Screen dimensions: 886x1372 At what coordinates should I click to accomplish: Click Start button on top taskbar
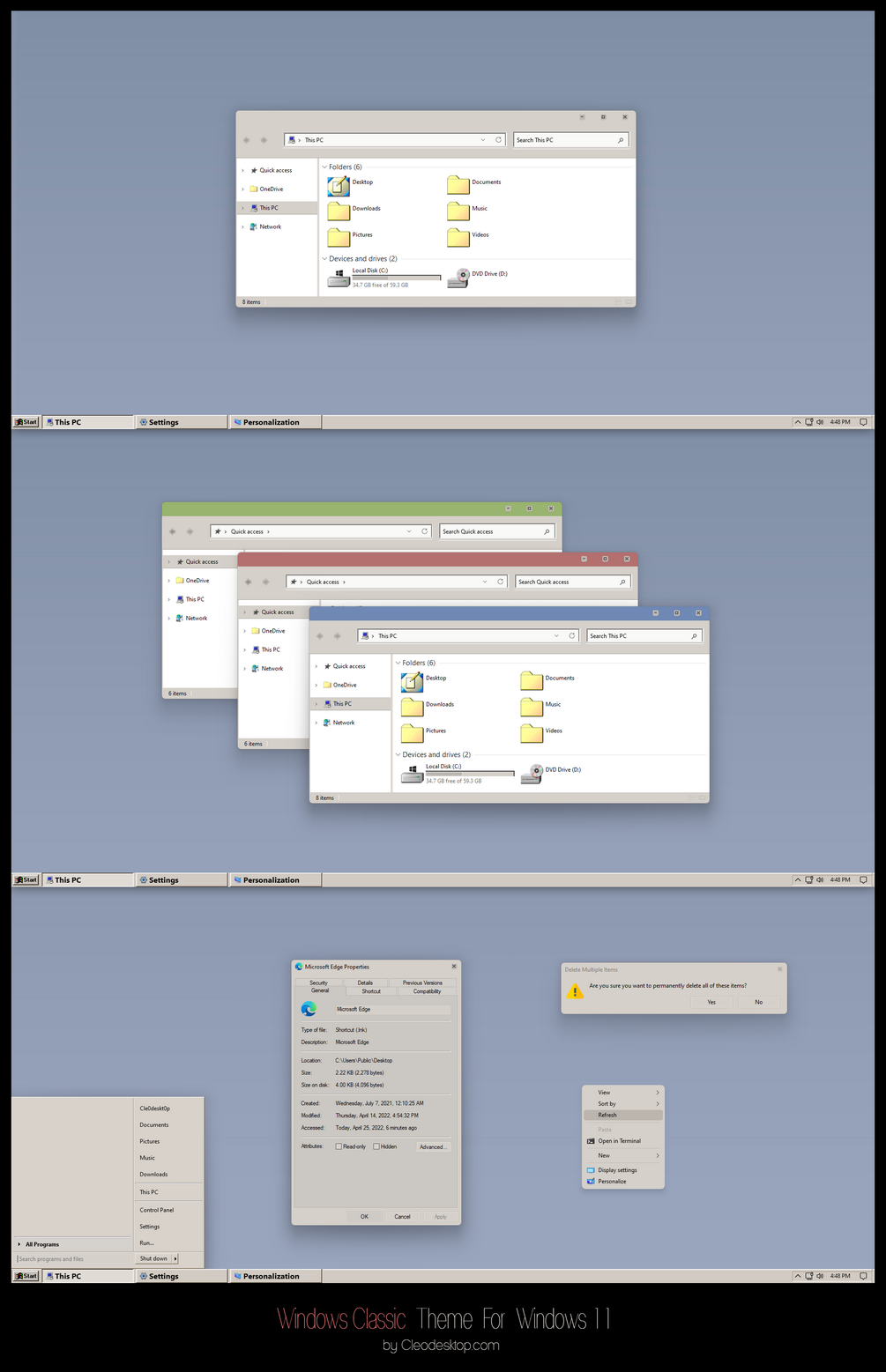[x=26, y=422]
